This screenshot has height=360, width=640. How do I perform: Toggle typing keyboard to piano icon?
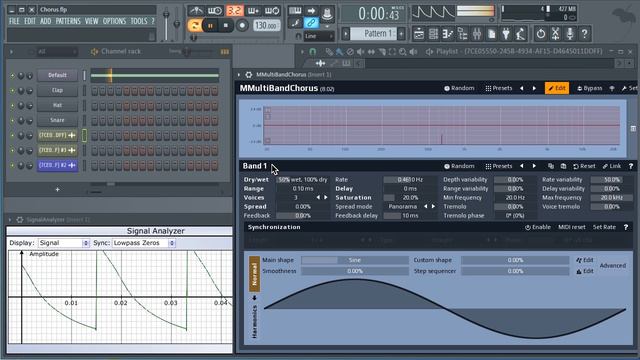295,11
